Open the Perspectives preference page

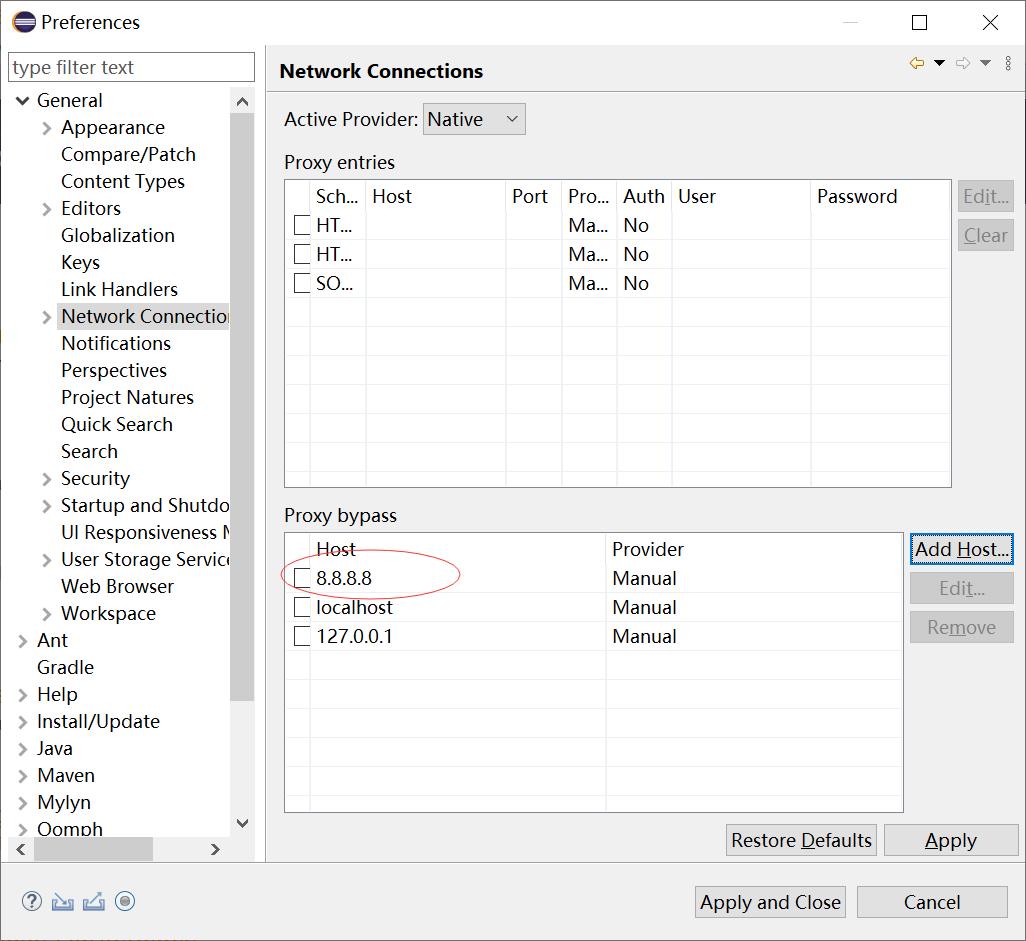pyautogui.click(x=114, y=370)
